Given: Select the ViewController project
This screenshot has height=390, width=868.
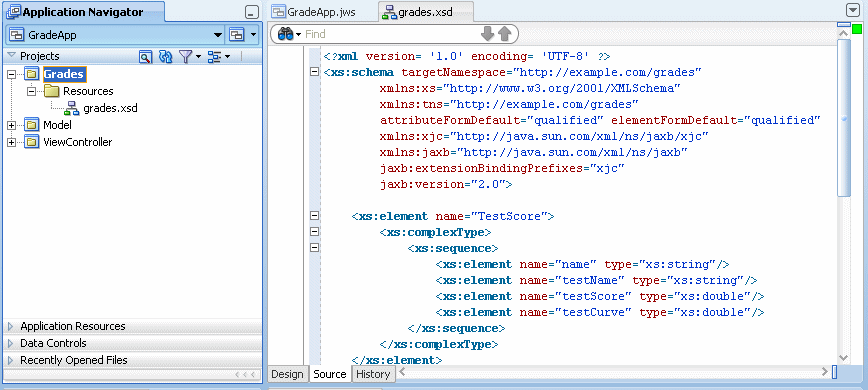Looking at the screenshot, I should point(78,142).
